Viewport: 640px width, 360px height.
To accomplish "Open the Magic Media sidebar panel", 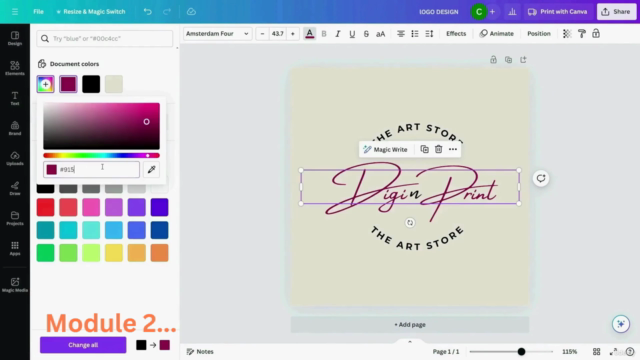I will pos(15,284).
